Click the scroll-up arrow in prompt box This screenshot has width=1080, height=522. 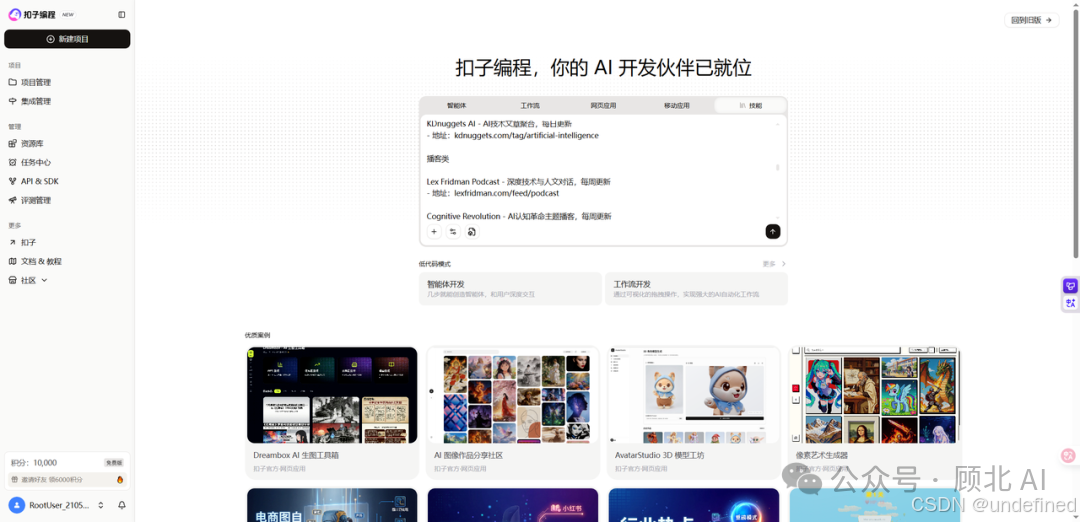click(778, 124)
